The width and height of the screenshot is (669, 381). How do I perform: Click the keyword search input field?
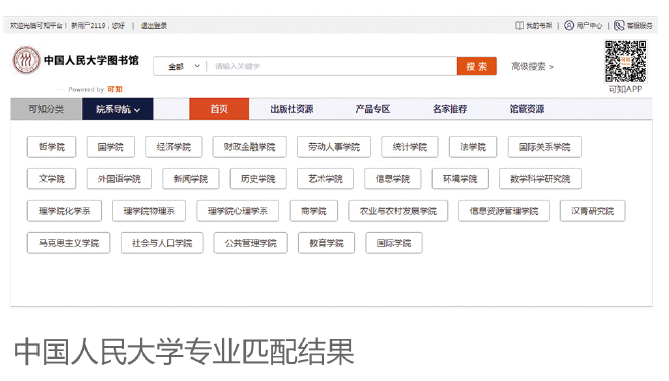click(x=332, y=66)
